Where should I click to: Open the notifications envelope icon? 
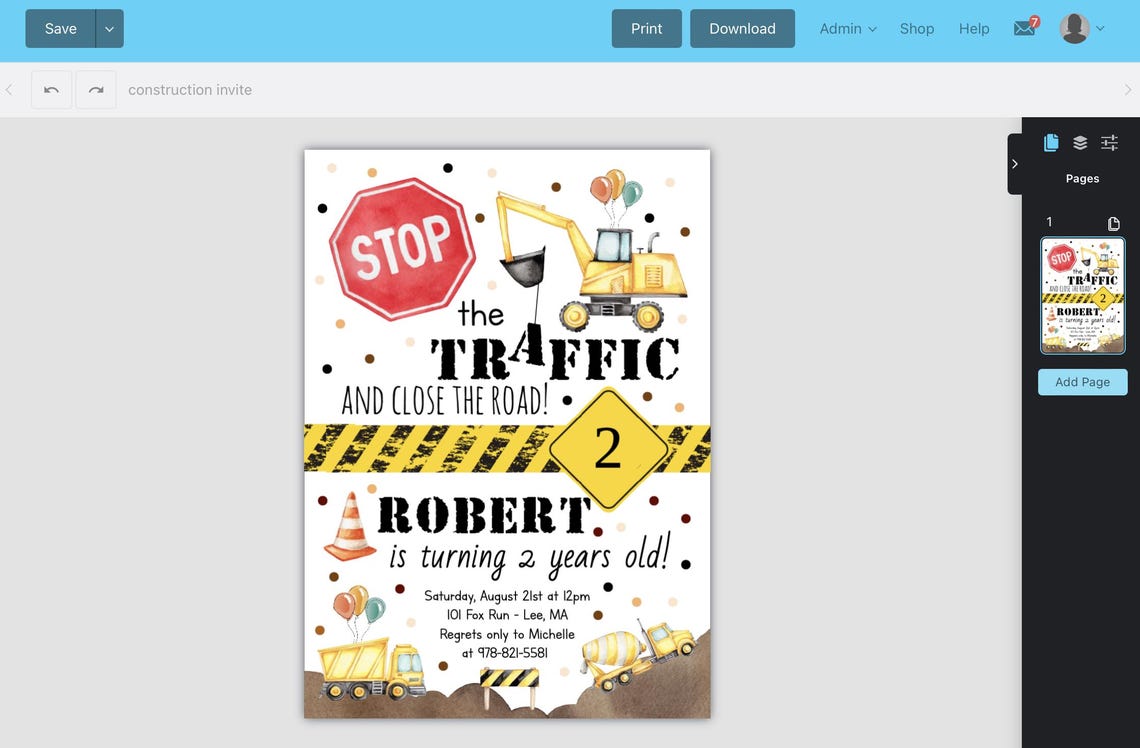(x=1024, y=28)
